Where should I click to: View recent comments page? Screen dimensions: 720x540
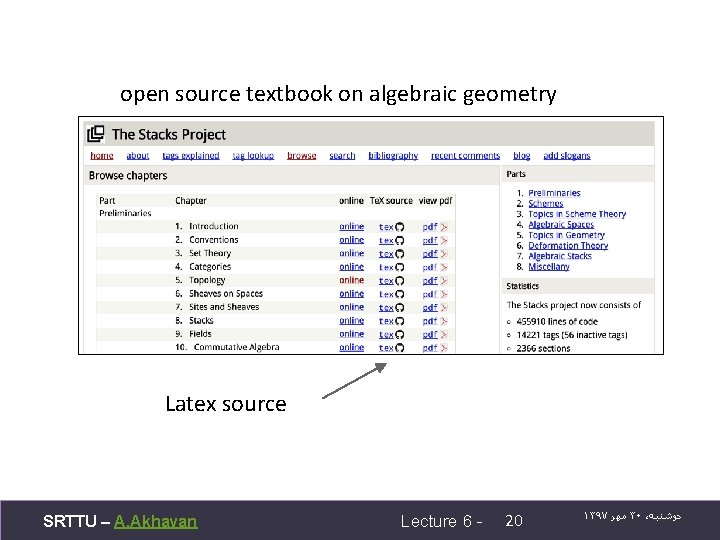click(x=465, y=156)
